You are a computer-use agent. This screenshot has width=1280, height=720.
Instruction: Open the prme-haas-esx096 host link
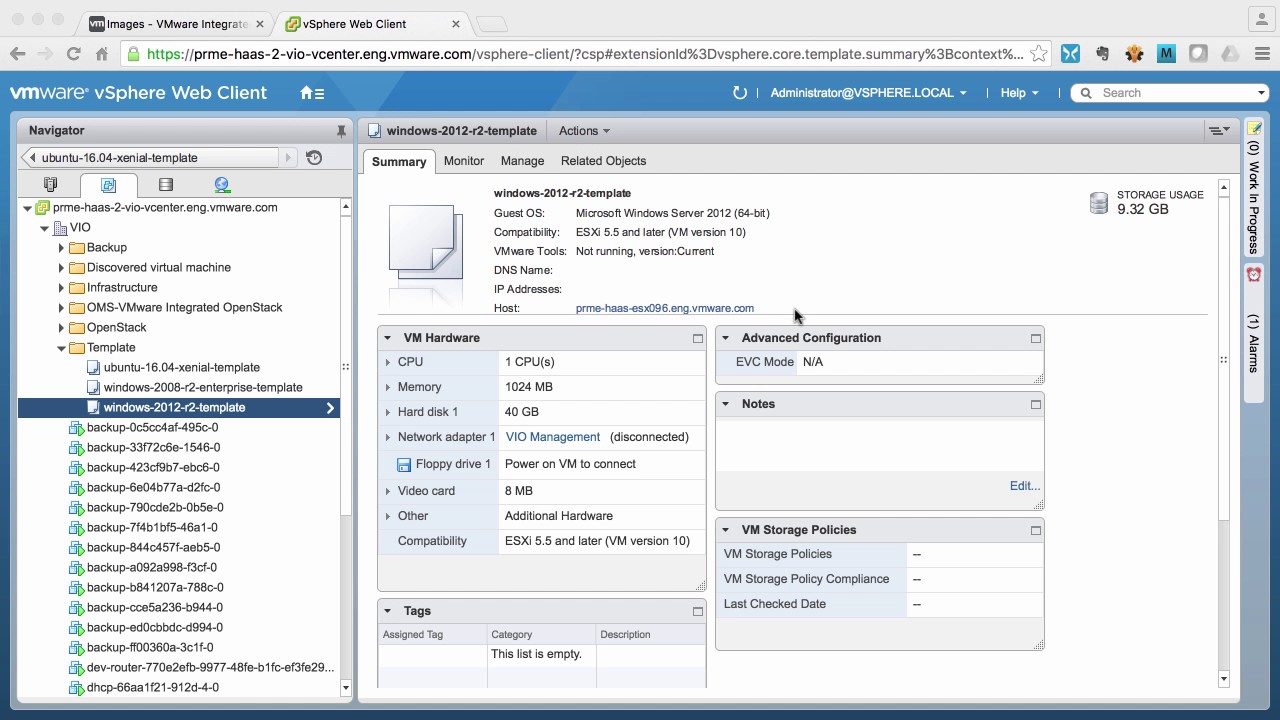tap(664, 308)
